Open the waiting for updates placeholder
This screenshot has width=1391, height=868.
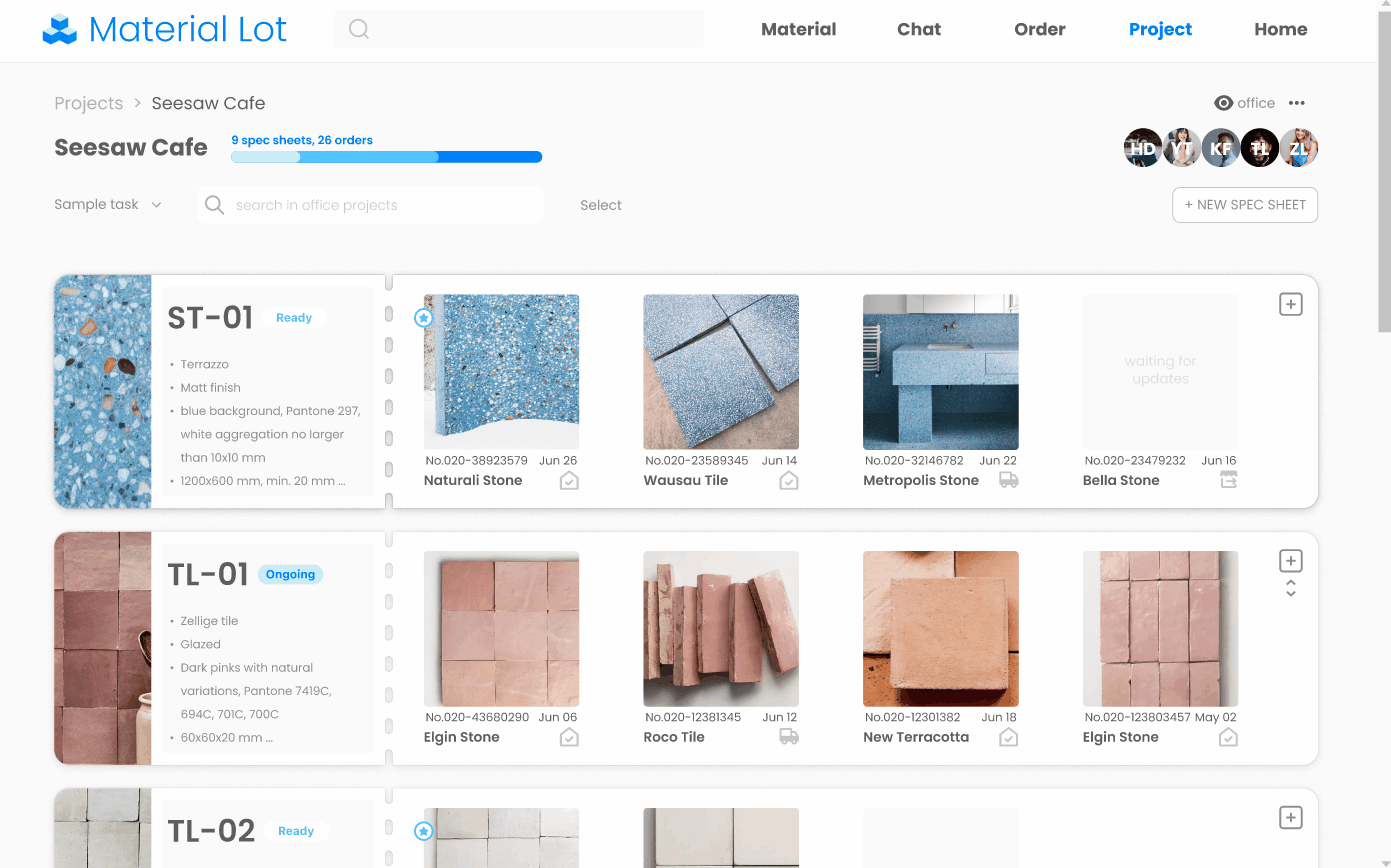coord(1160,371)
